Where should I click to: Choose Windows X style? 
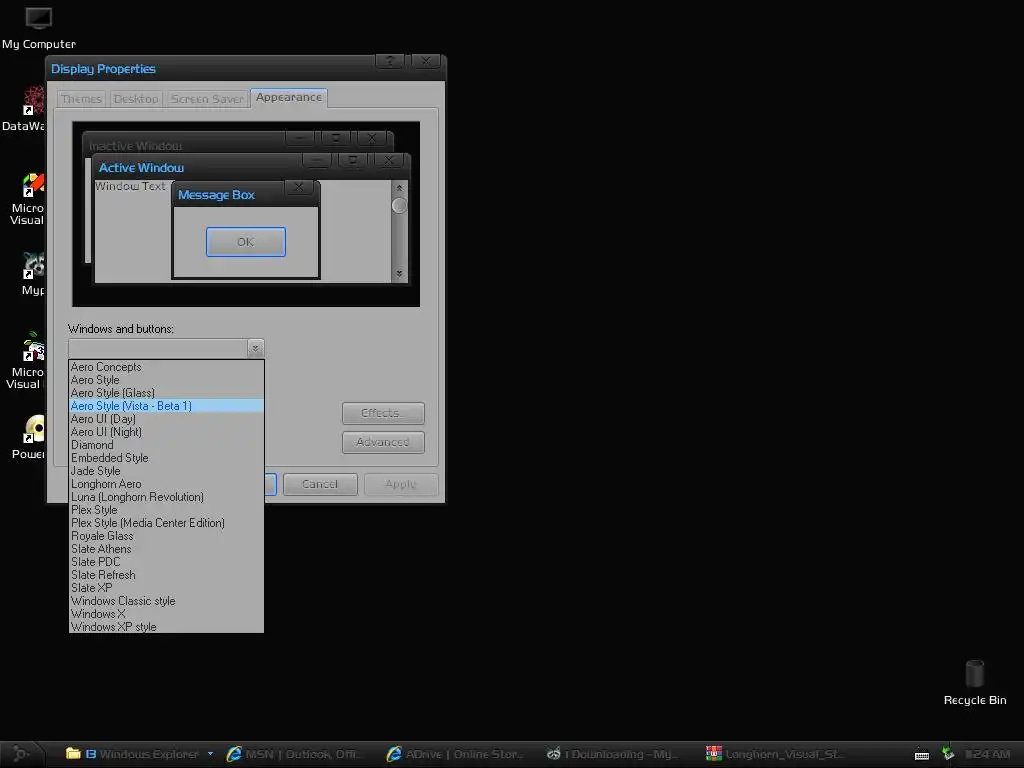[167, 614]
